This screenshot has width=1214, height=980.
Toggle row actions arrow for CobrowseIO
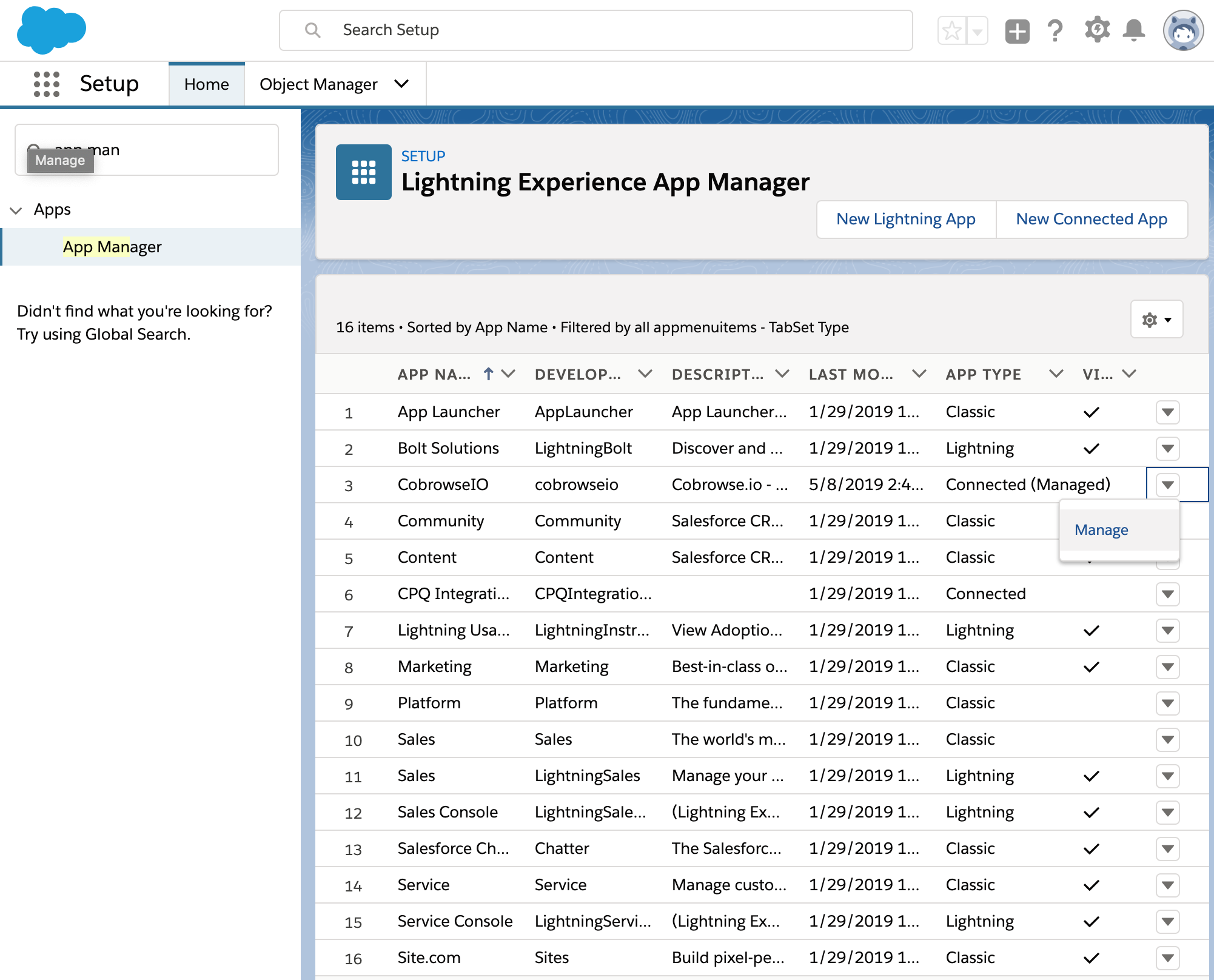(x=1168, y=485)
